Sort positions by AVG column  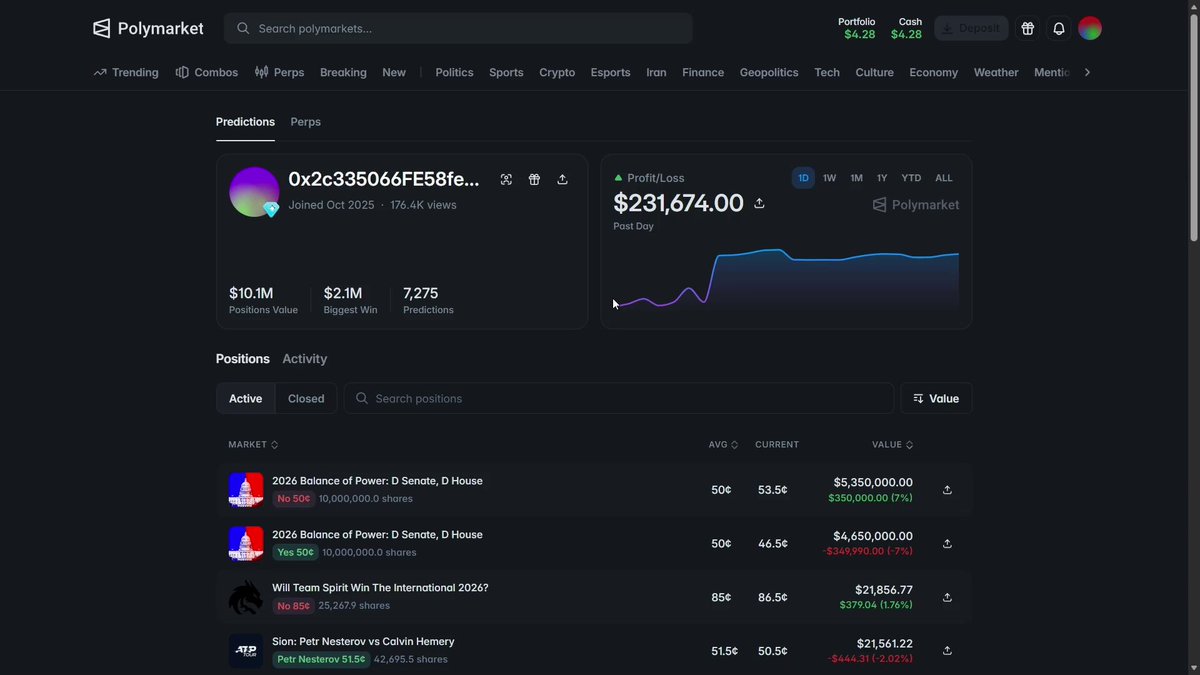723,444
